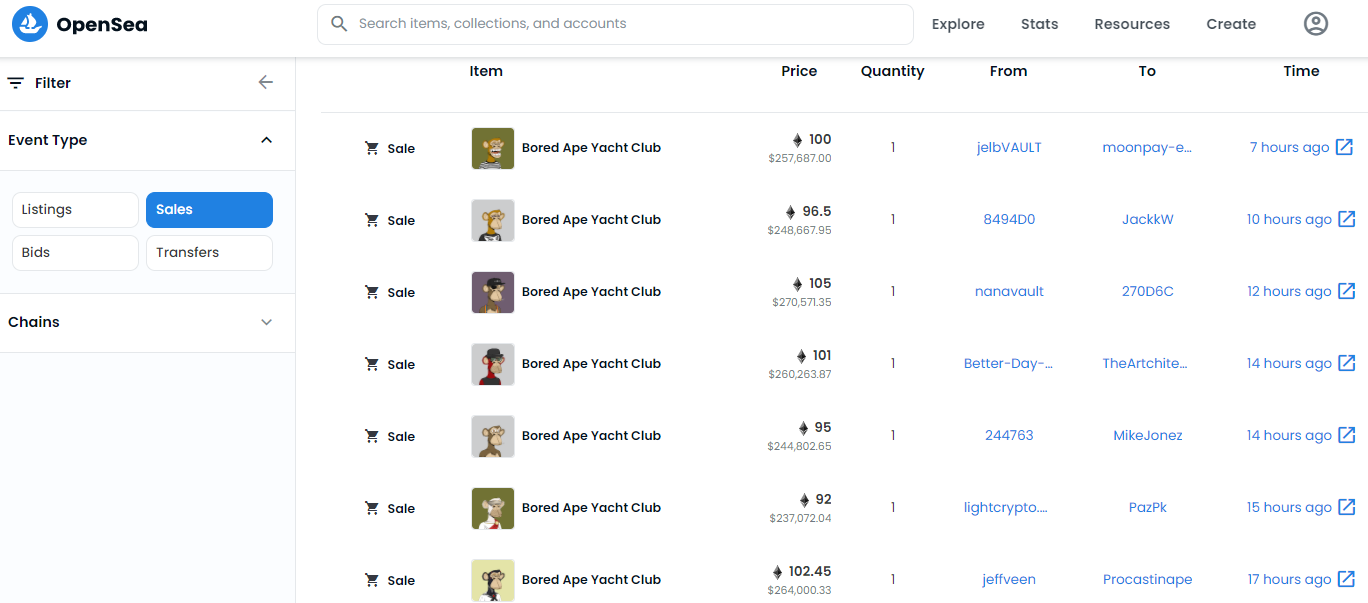Click the OpenSea ship logo icon
1368x603 pixels.
(30, 24)
